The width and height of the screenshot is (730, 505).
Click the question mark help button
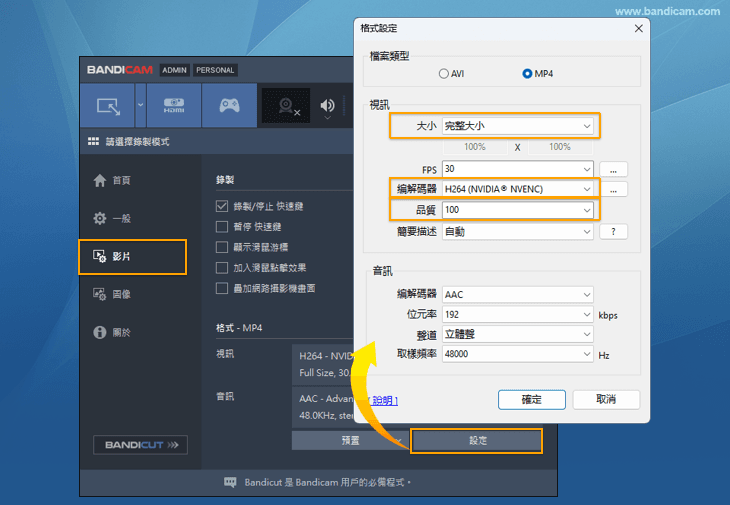(x=613, y=231)
